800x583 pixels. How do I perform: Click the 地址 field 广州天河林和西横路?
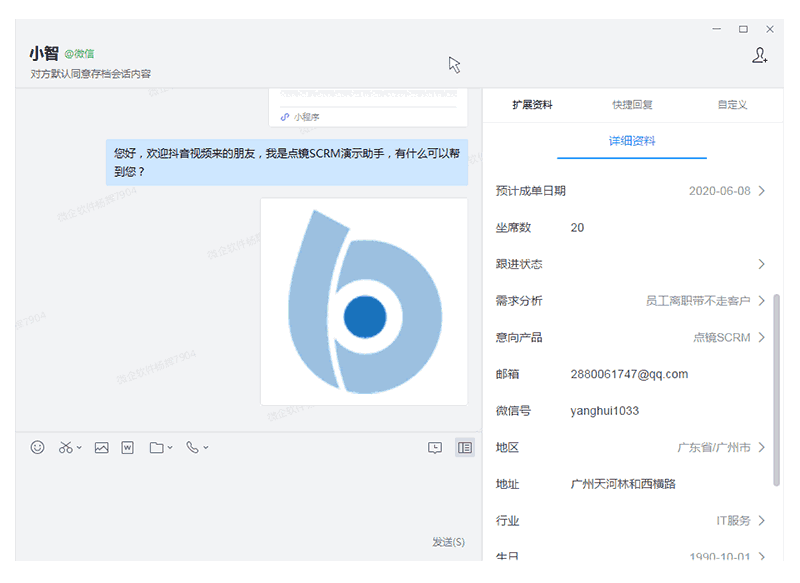pos(623,484)
